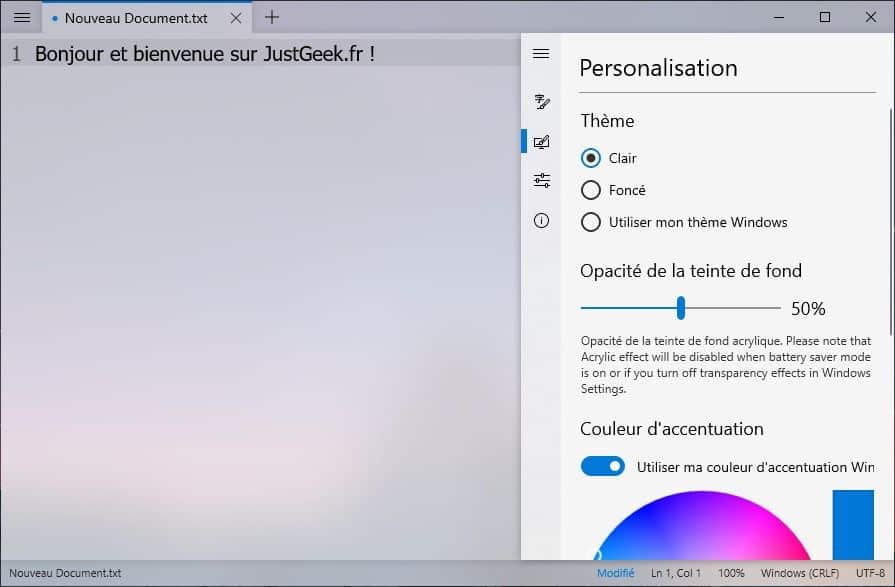Click the 50% opacity value
Viewport: 895px width, 587px height.
click(808, 309)
